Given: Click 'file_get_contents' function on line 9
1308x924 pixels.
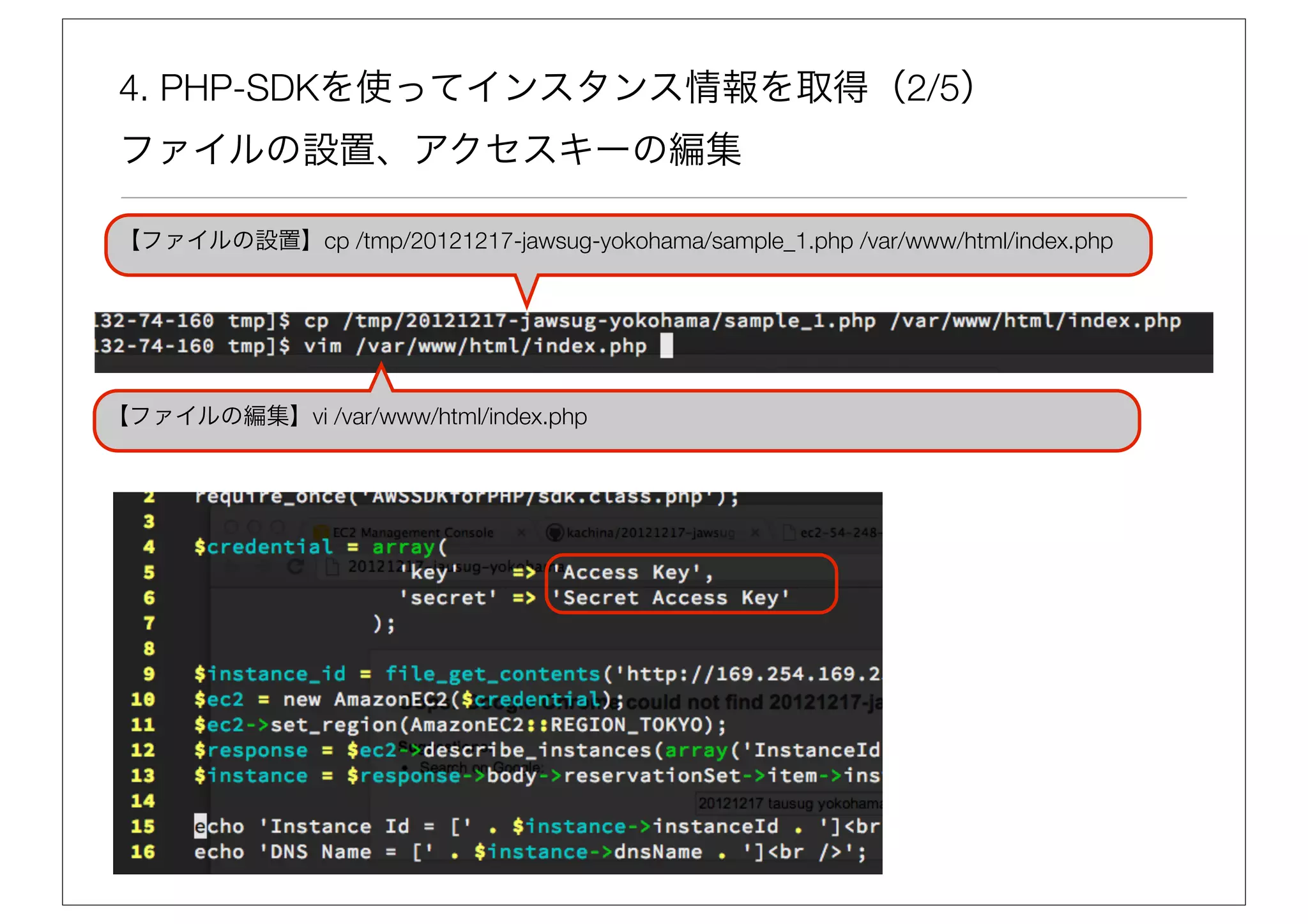Looking at the screenshot, I should point(492,674).
